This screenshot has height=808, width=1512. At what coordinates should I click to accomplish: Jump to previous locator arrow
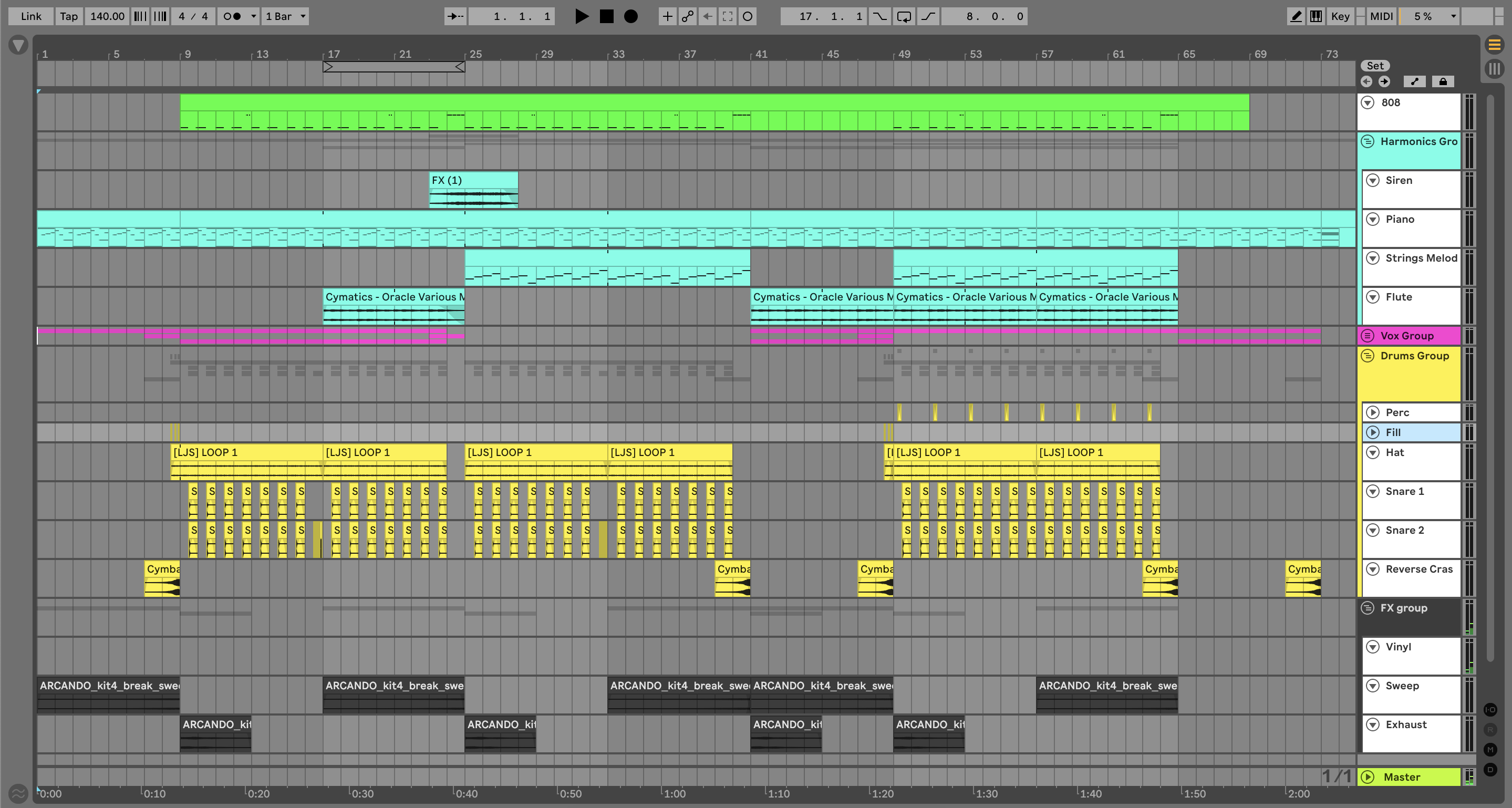[x=1366, y=81]
